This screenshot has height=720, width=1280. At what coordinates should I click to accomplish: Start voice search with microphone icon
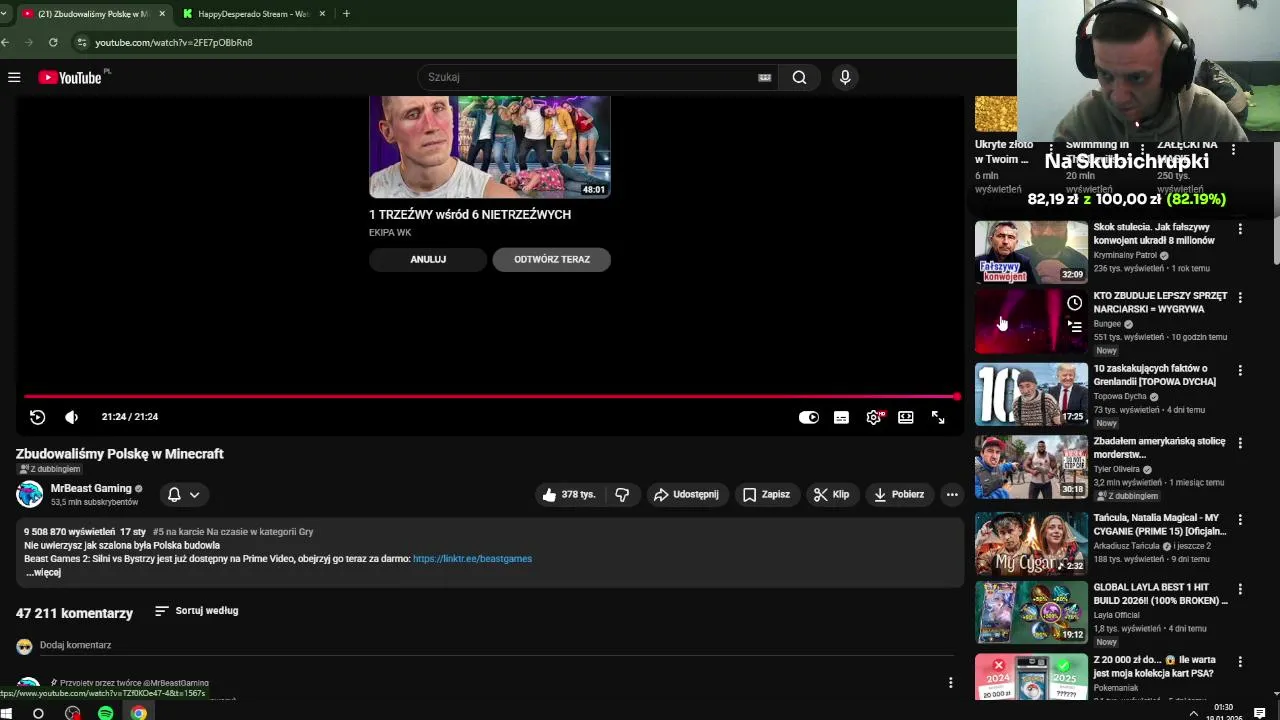(x=845, y=77)
